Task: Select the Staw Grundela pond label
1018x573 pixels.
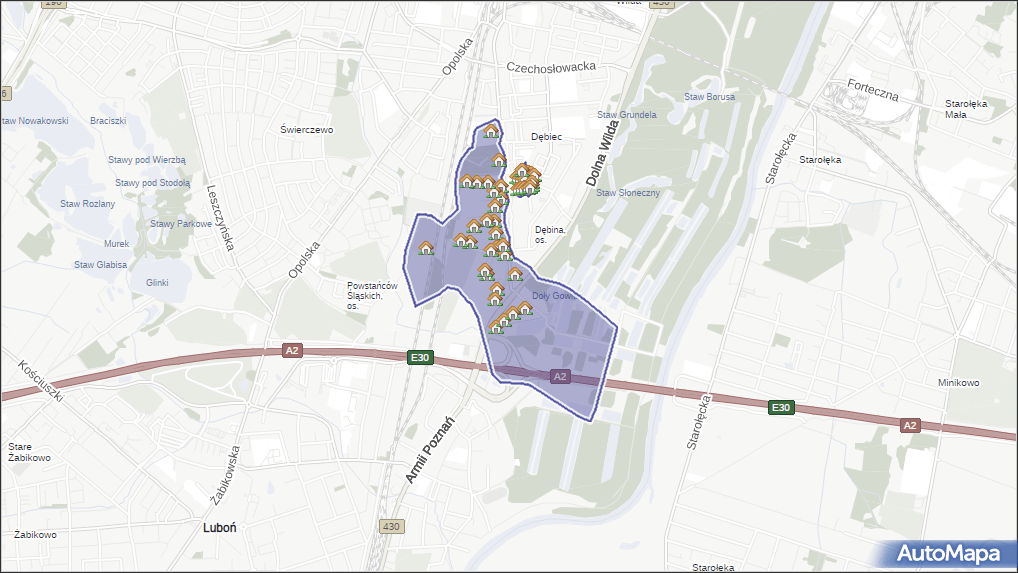Action: click(x=627, y=115)
